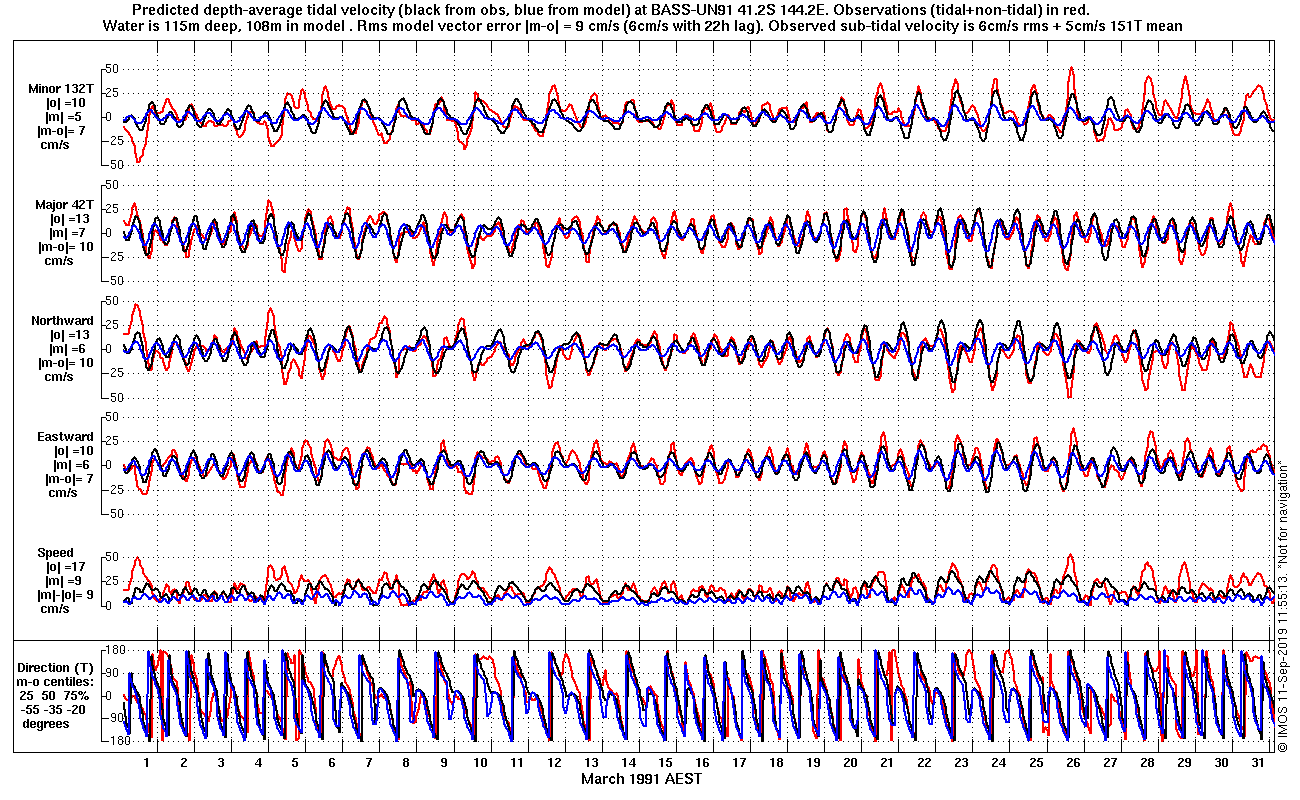
Task: Click day 23 on the date axis
Action: click(x=961, y=761)
